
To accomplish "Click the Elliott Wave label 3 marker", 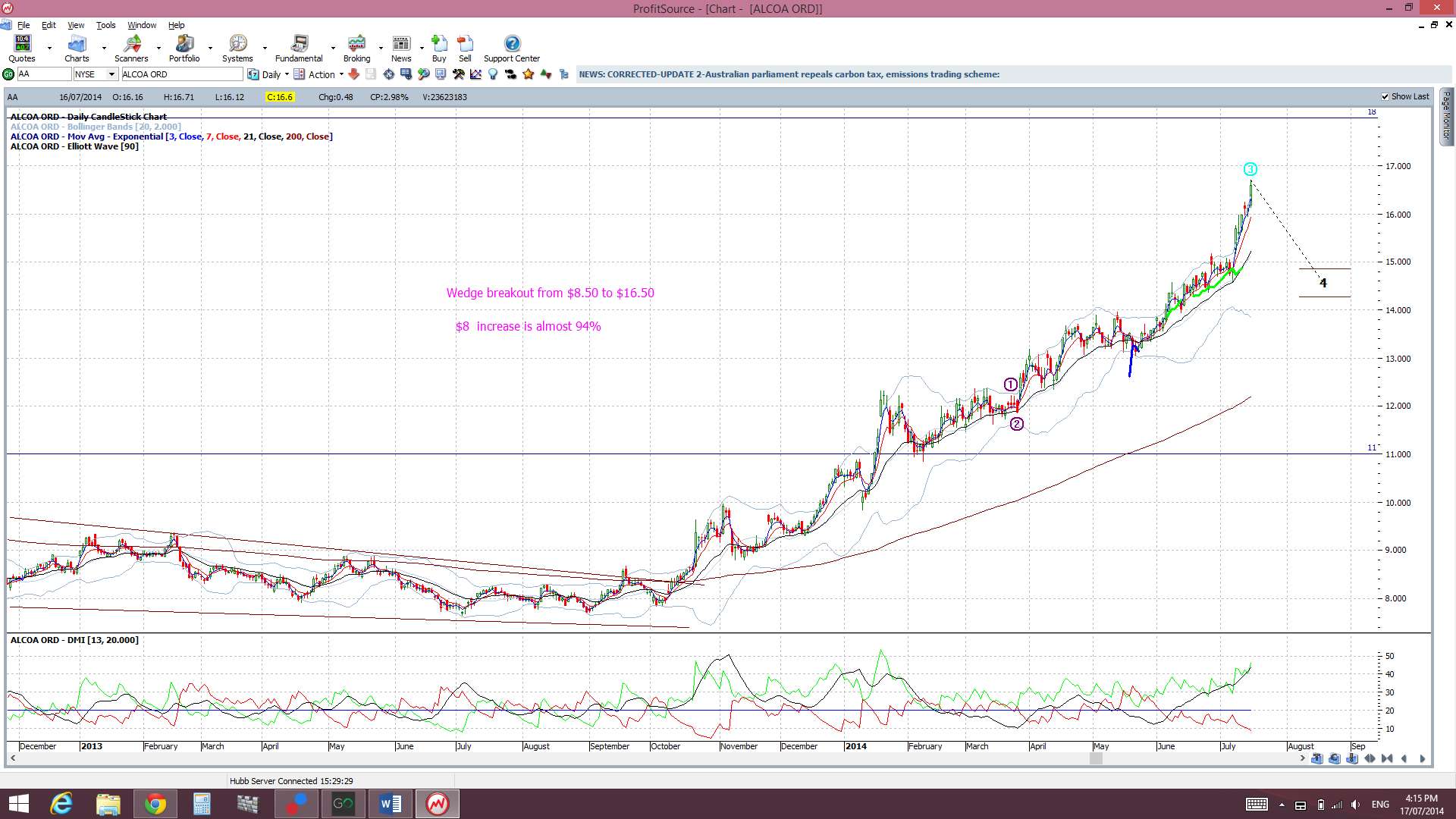I will pos(1250,169).
